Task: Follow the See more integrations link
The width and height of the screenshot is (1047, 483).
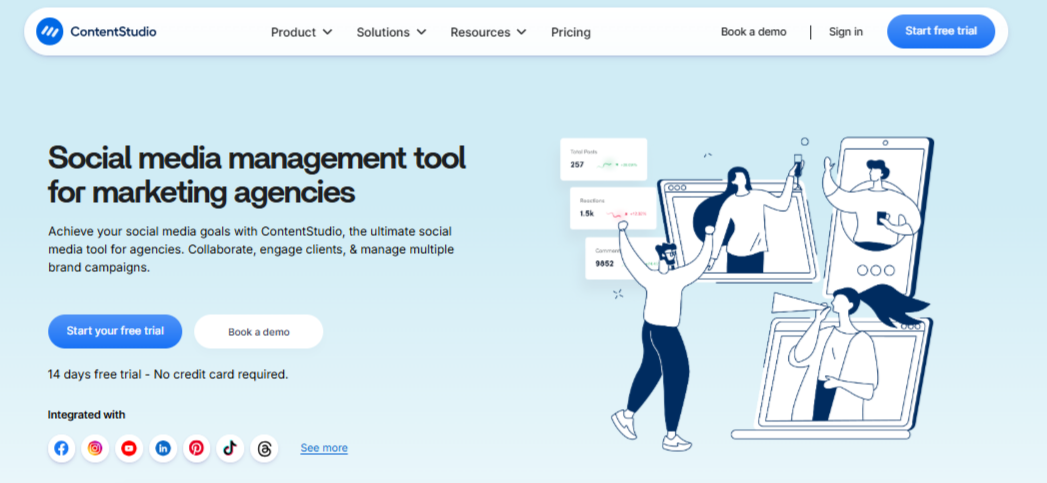Action: click(324, 448)
